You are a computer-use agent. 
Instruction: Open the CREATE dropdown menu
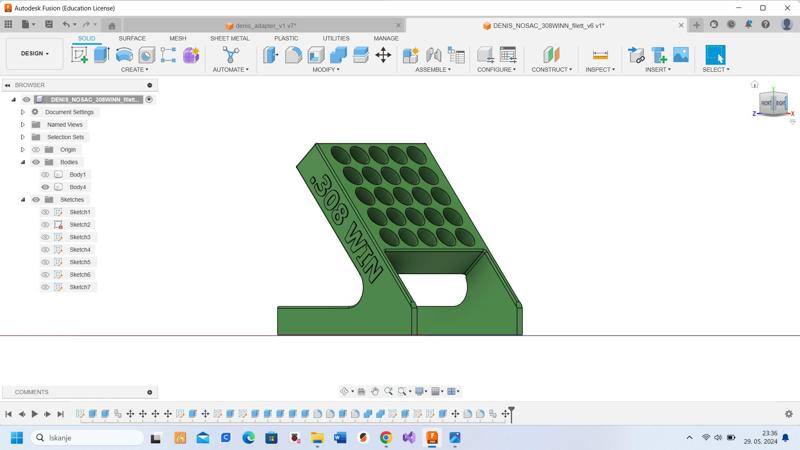[135, 69]
